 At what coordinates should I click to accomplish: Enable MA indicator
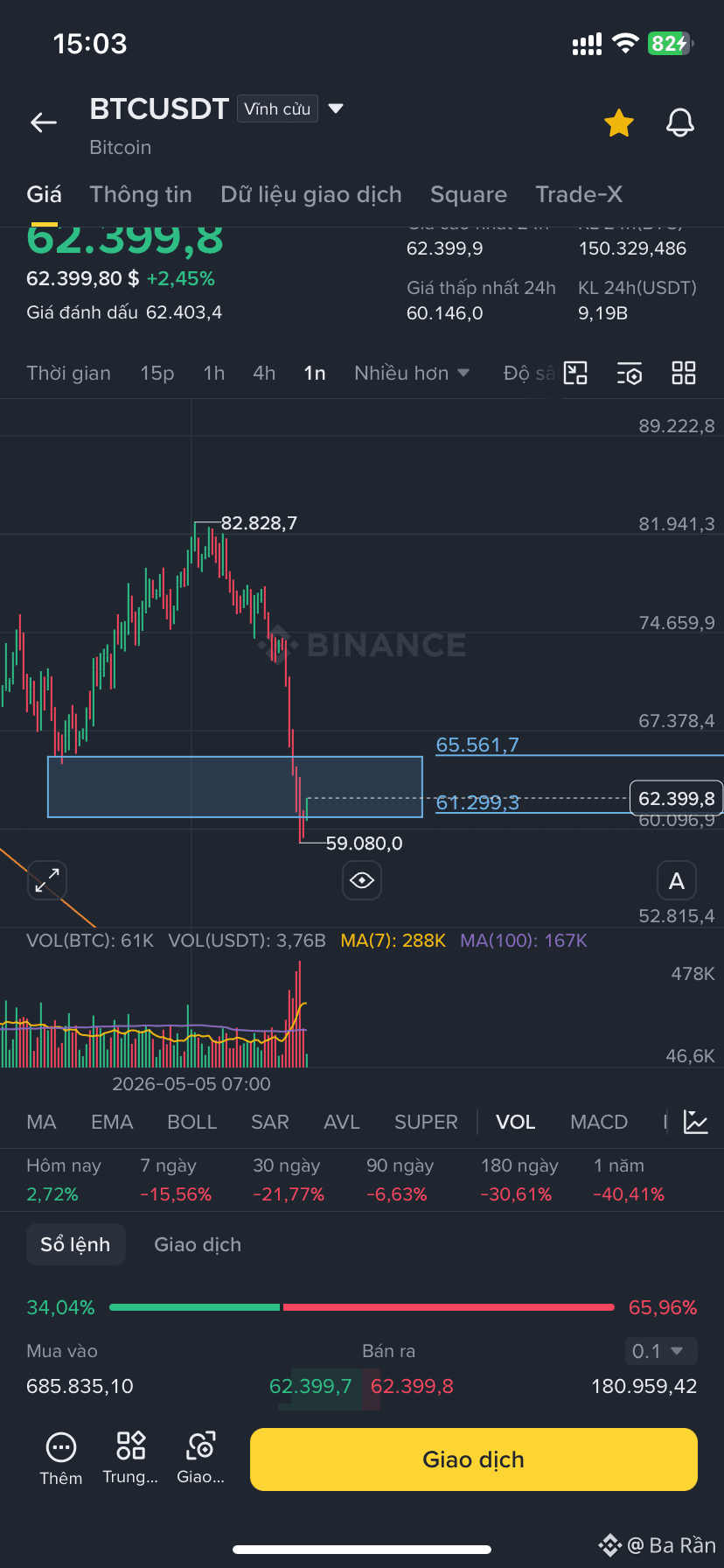41,1122
